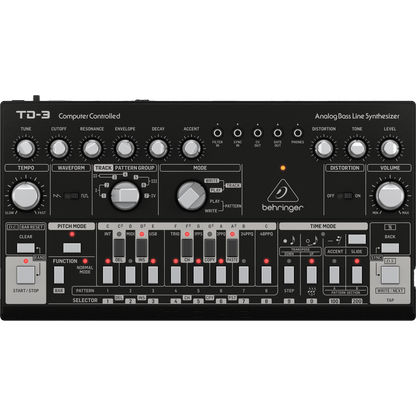Click the DECAY knob
416x416 pixels.
158,148
